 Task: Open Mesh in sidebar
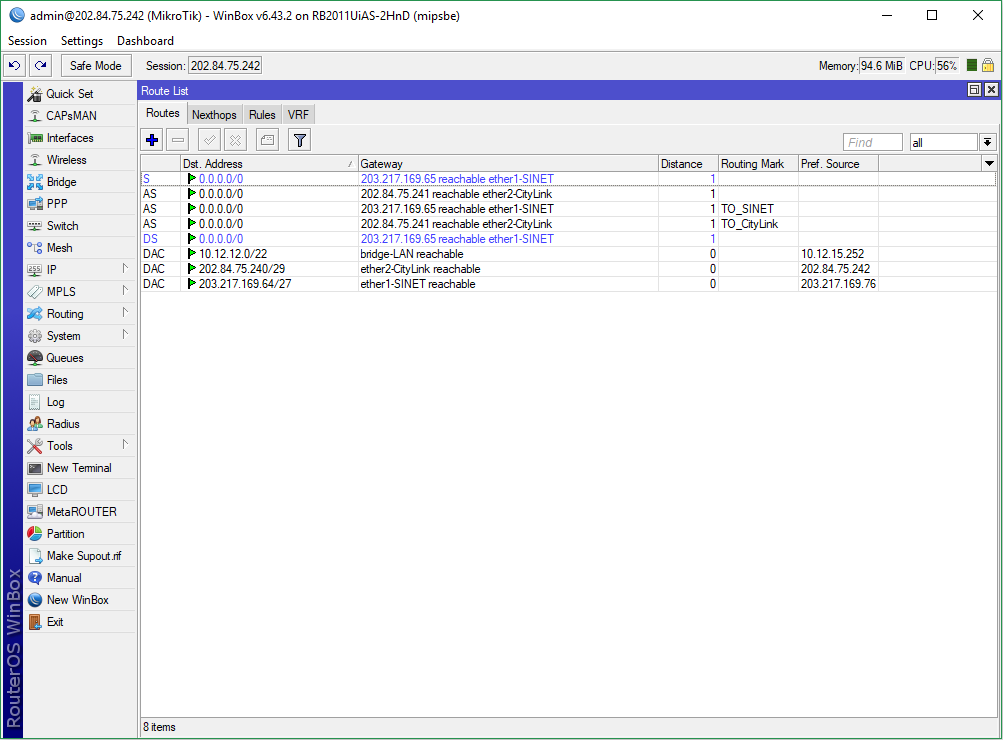click(x=80, y=248)
